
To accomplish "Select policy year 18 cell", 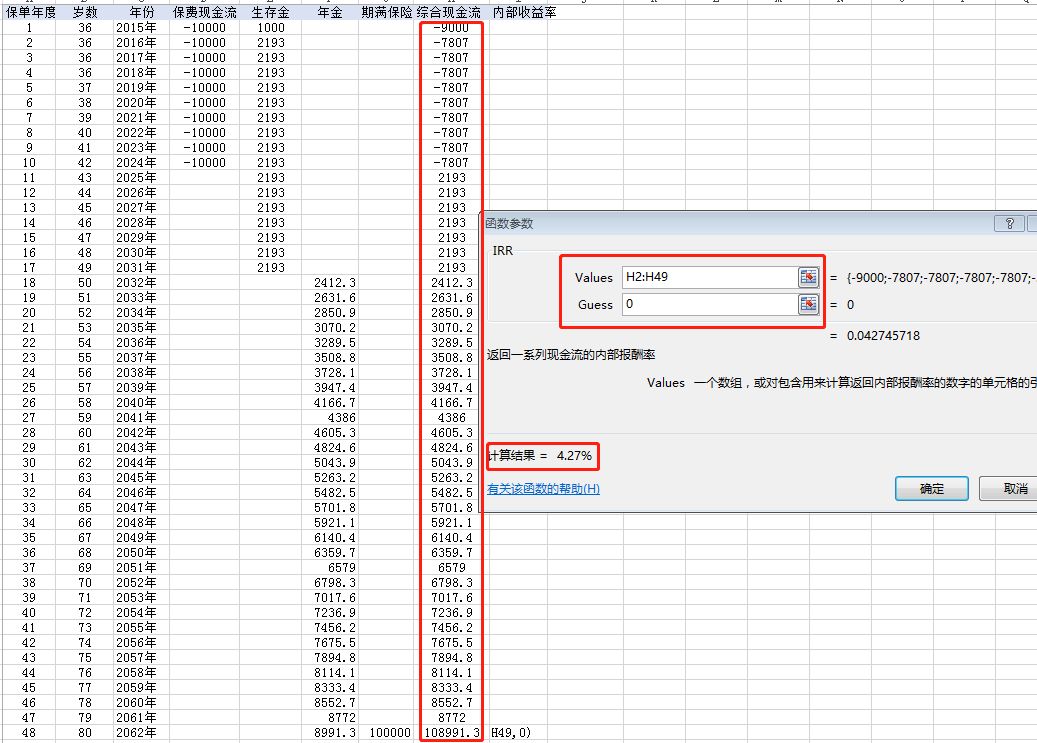I will pyautogui.click(x=29, y=283).
